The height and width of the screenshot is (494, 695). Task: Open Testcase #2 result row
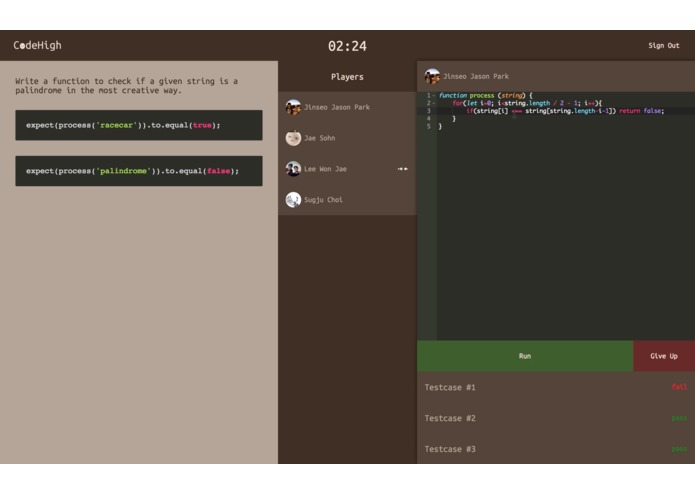click(556, 418)
